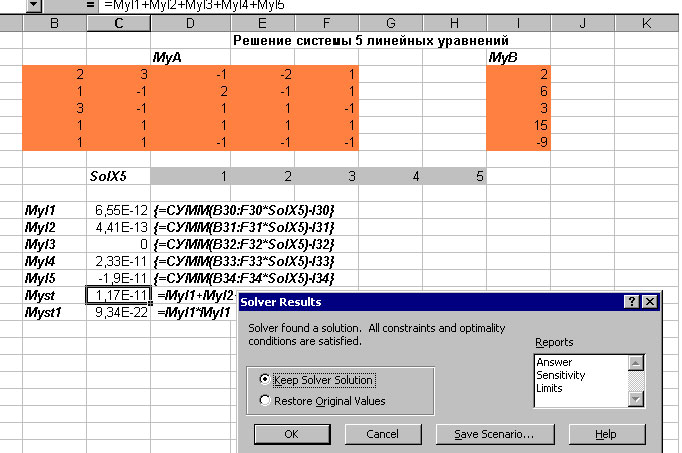Image resolution: width=682 pixels, height=453 pixels.
Task: Select the Myst1 value cell 9,34E-22
Action: click(x=119, y=313)
